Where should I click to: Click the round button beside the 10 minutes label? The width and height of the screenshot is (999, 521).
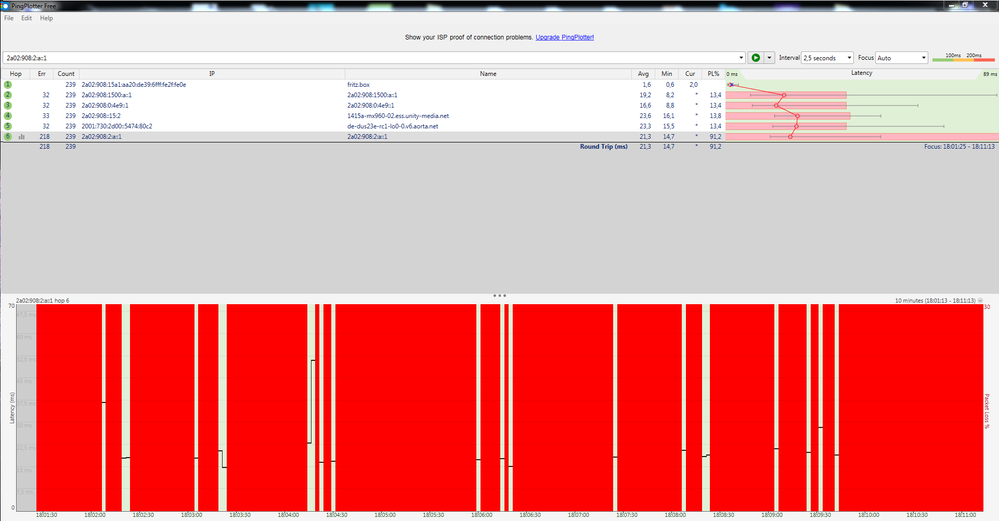[981, 300]
